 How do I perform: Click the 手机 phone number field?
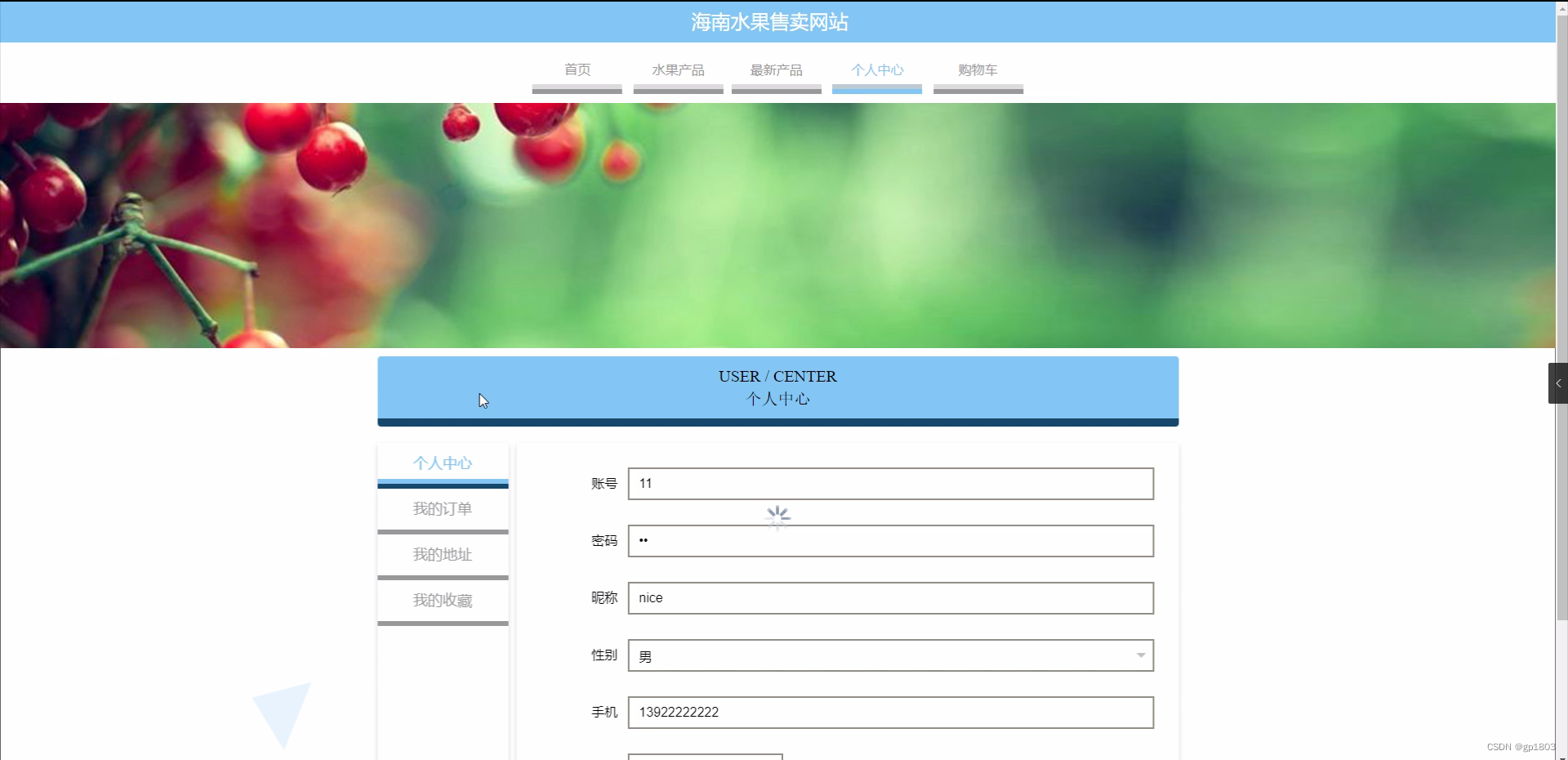[x=889, y=712]
